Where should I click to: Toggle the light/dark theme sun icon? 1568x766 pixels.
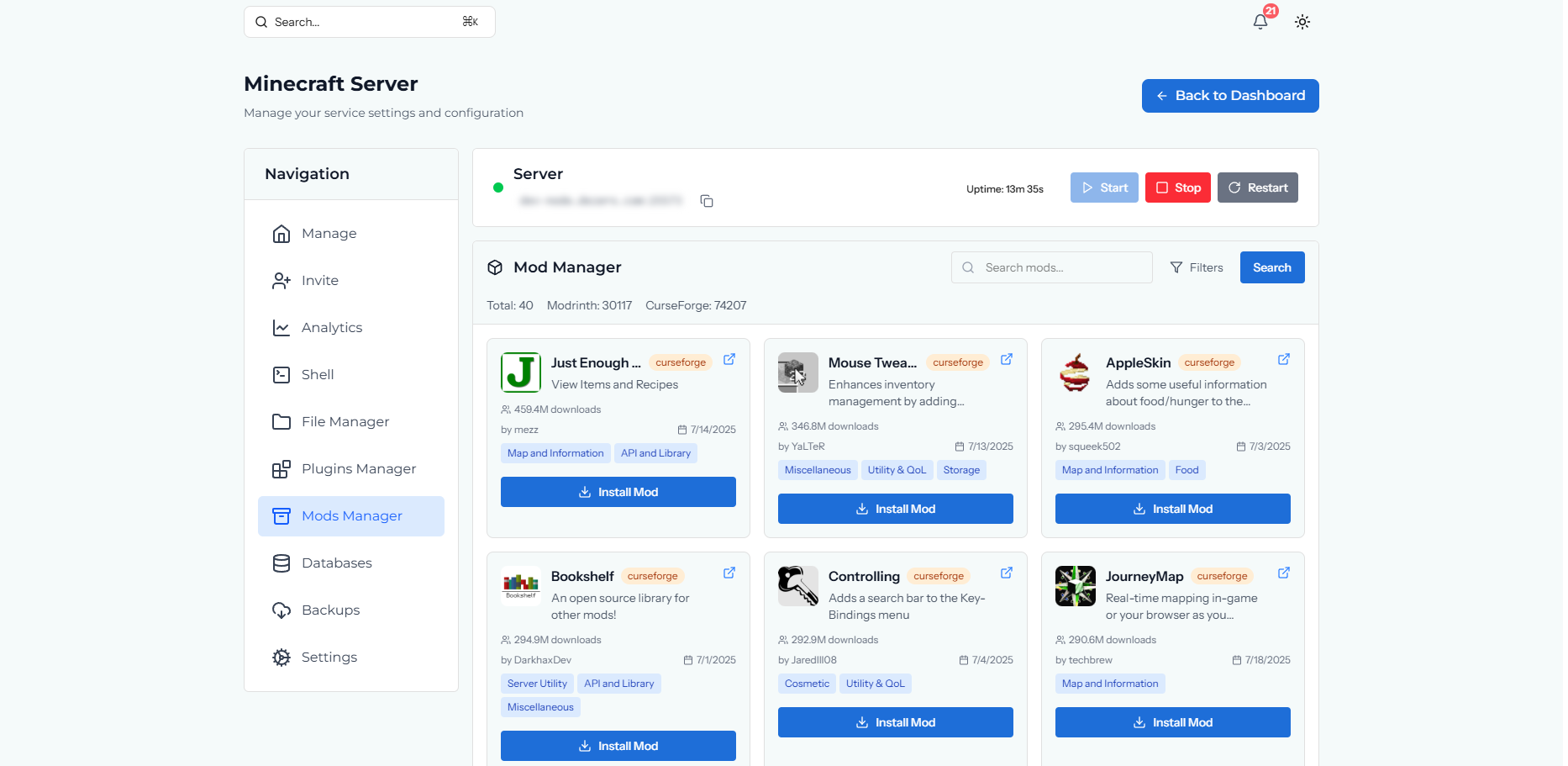pos(1302,22)
